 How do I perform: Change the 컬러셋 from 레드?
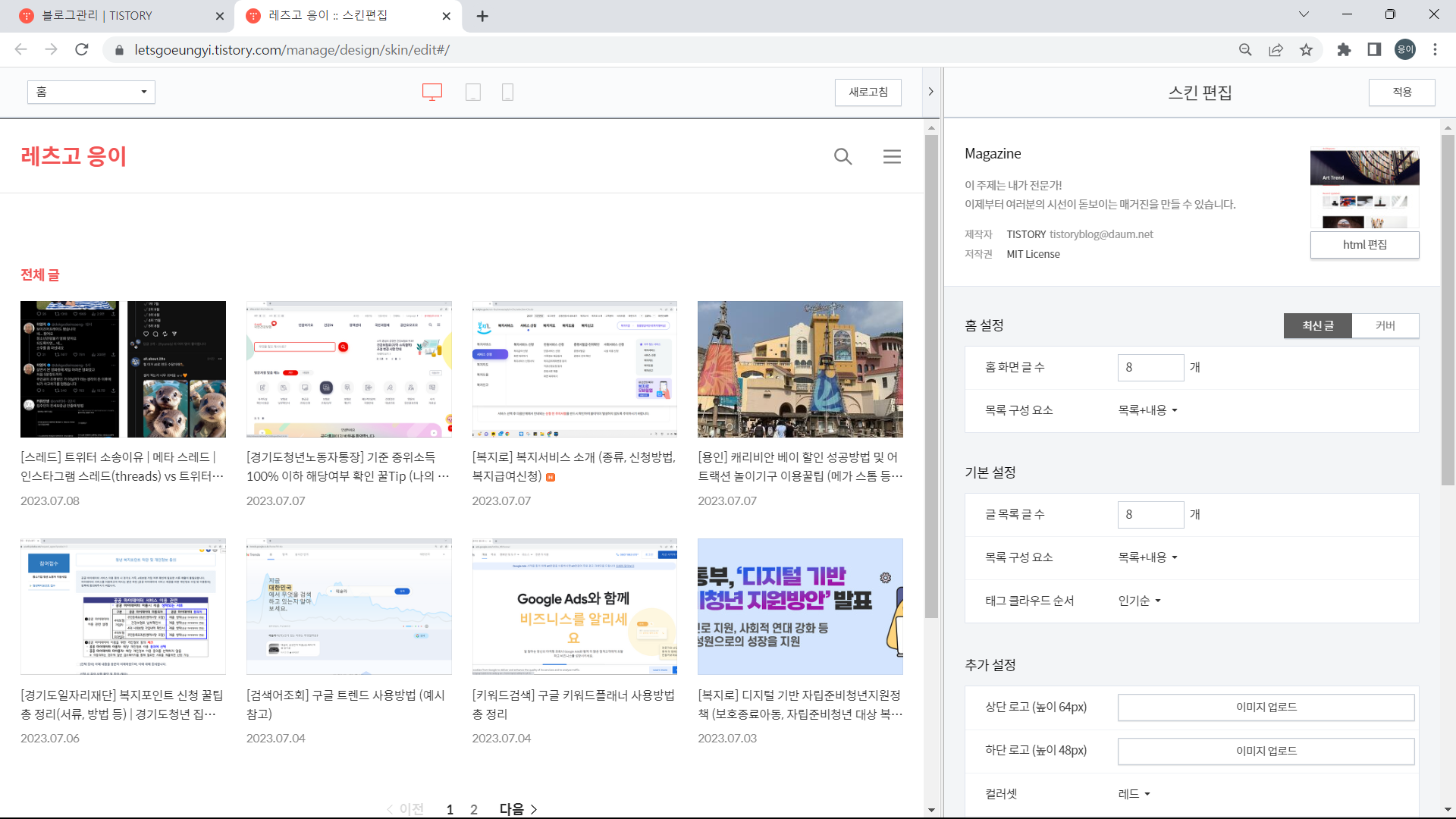click(x=1134, y=794)
